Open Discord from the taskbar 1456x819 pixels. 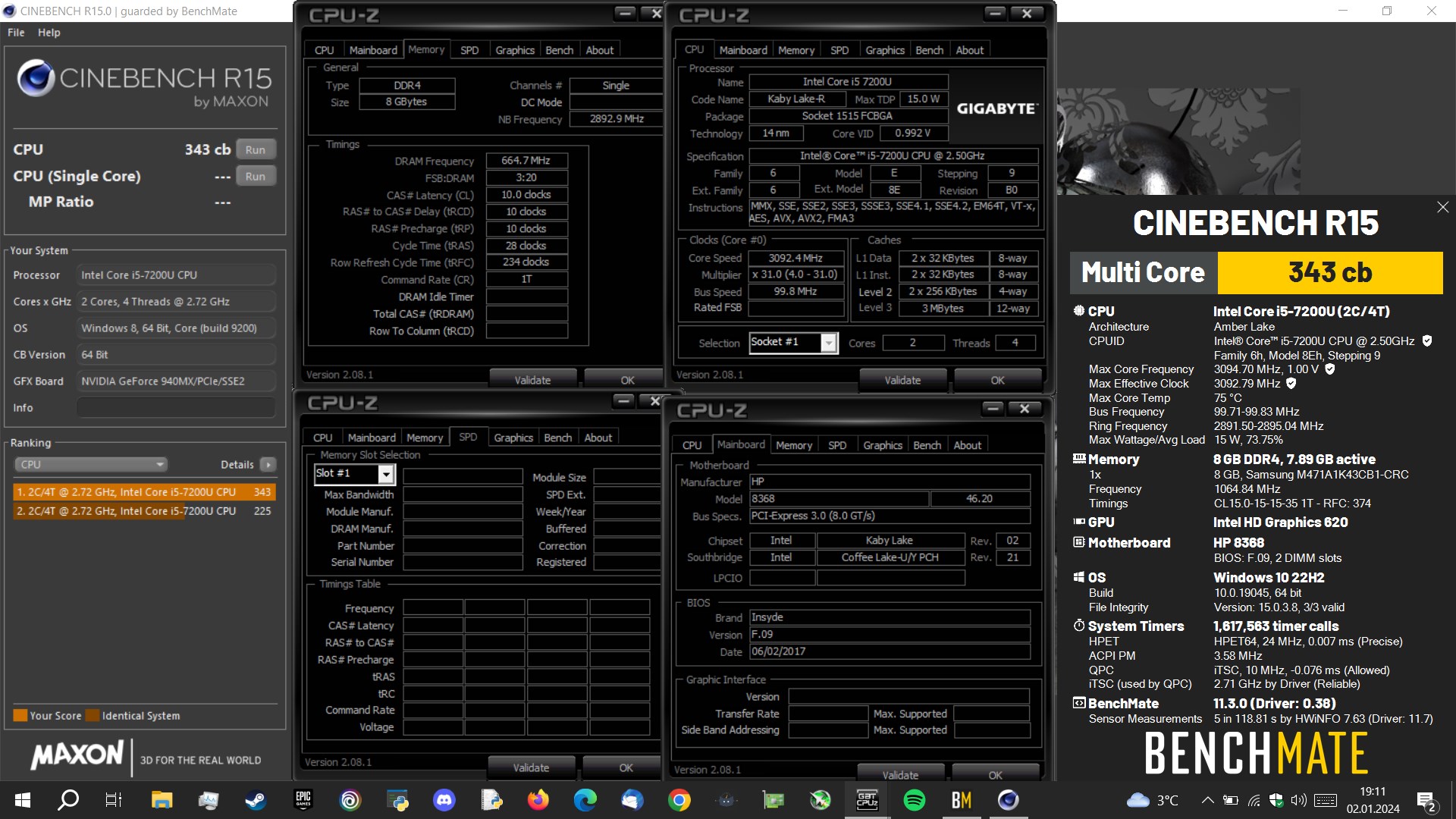pyautogui.click(x=444, y=800)
